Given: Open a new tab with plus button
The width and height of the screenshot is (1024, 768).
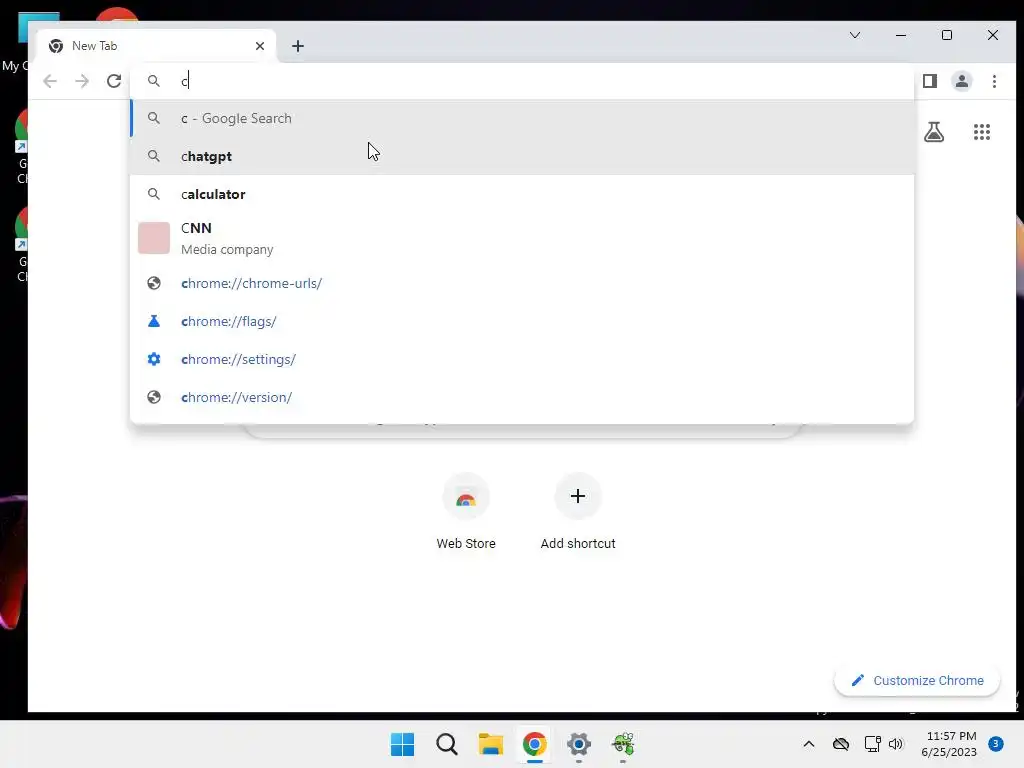Looking at the screenshot, I should pos(298,46).
